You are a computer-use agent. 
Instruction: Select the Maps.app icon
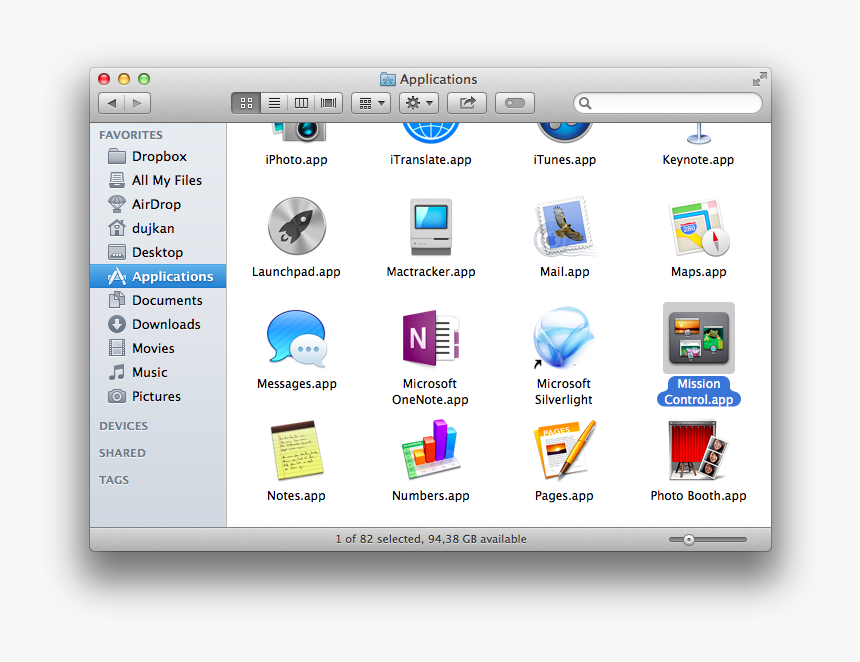(x=698, y=227)
